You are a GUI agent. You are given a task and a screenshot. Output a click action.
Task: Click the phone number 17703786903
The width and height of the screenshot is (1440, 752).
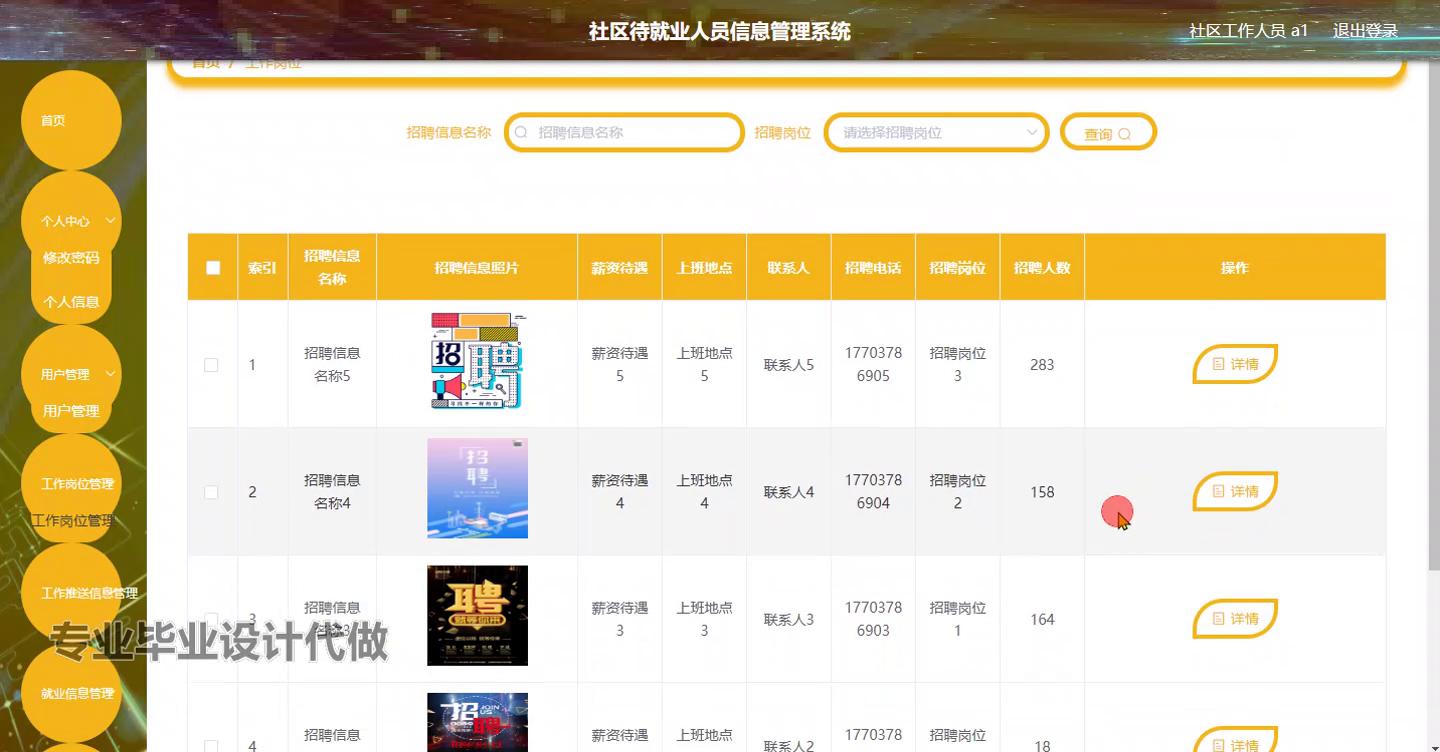[873, 618]
